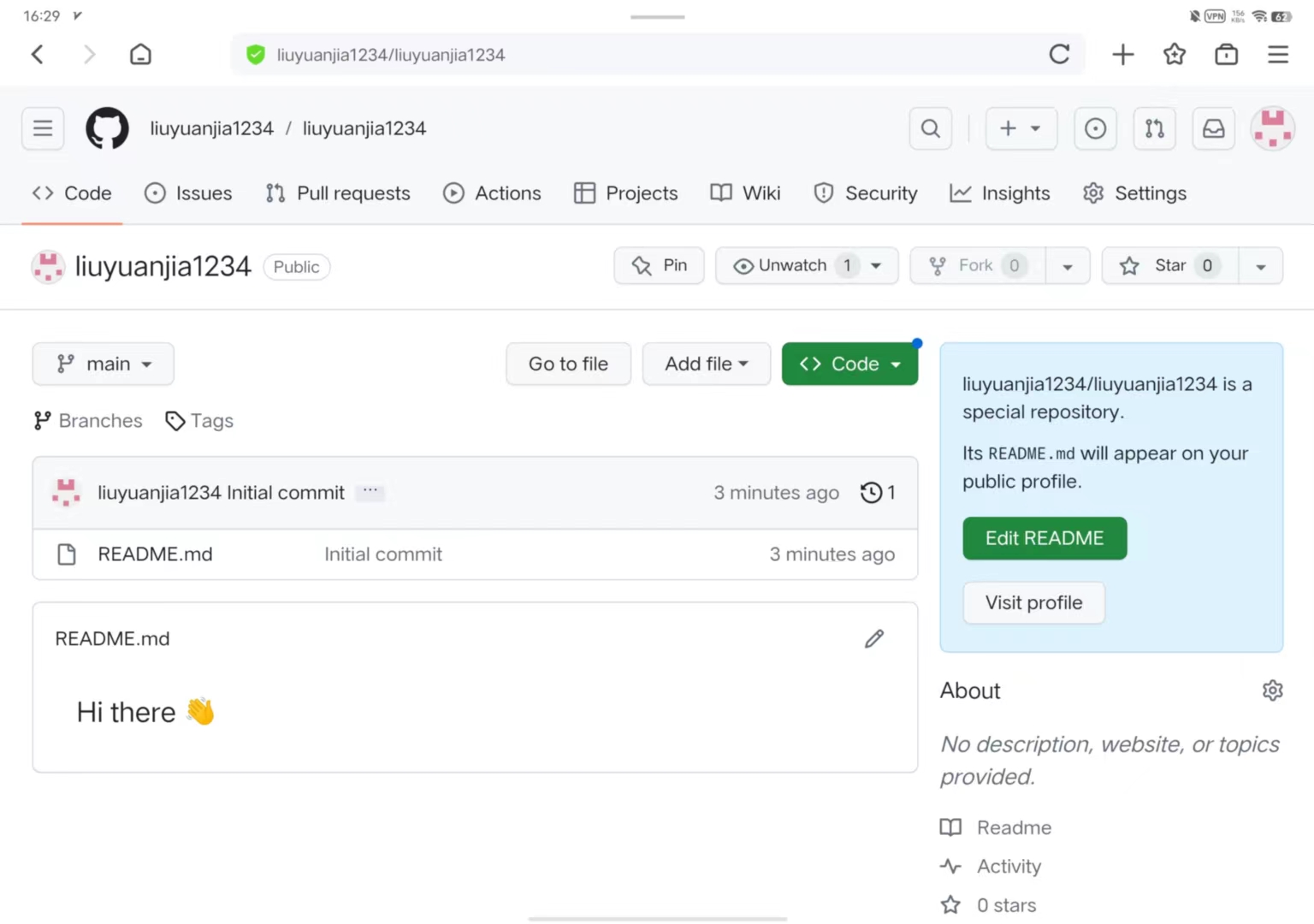Reload the page with the refresh icon
This screenshot has height=924, width=1314.
(x=1059, y=55)
